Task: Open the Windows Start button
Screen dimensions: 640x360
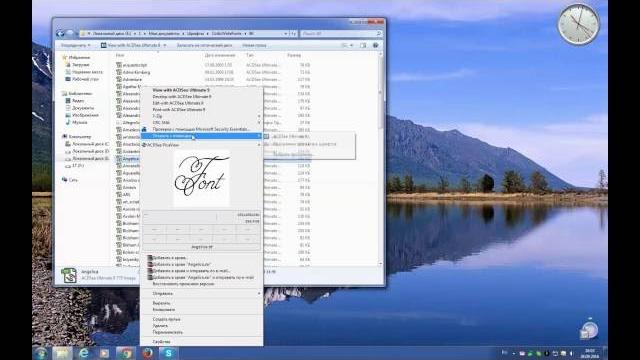Action: click(x=41, y=353)
